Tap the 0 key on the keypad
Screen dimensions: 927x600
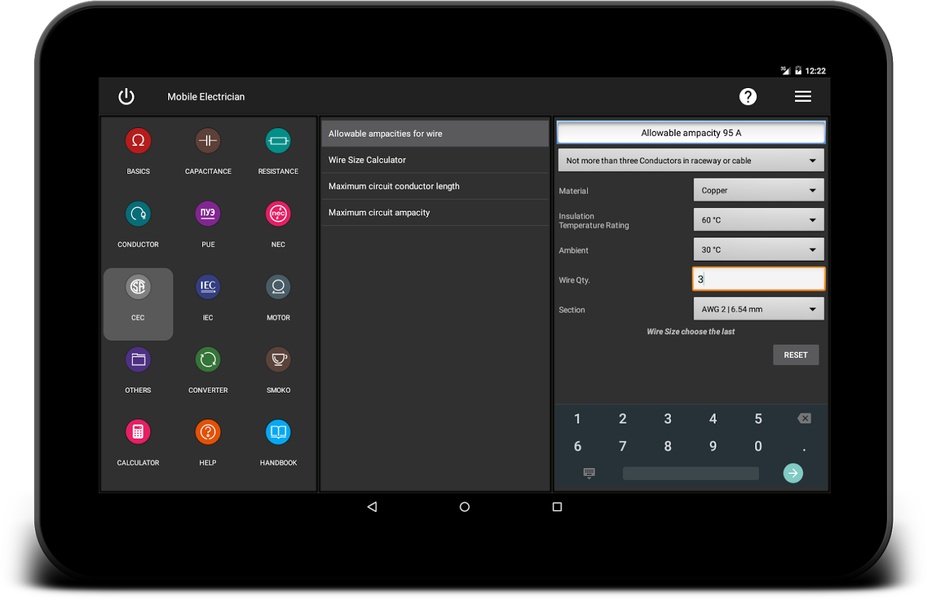[x=758, y=446]
